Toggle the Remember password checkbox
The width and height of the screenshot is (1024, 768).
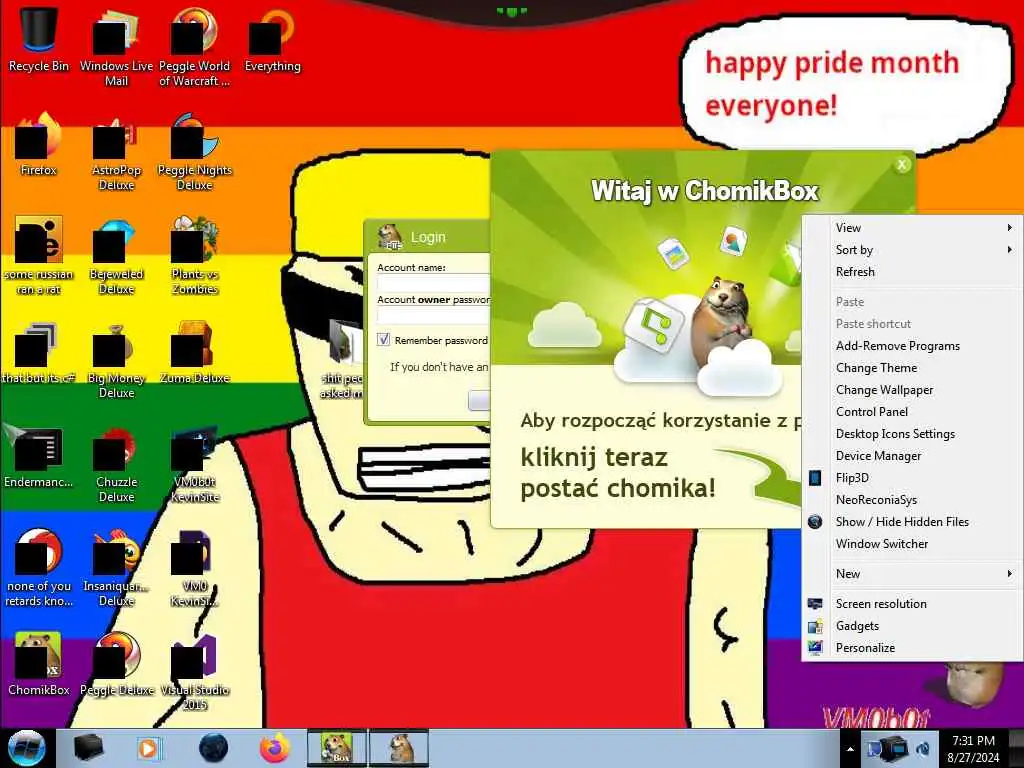(383, 340)
